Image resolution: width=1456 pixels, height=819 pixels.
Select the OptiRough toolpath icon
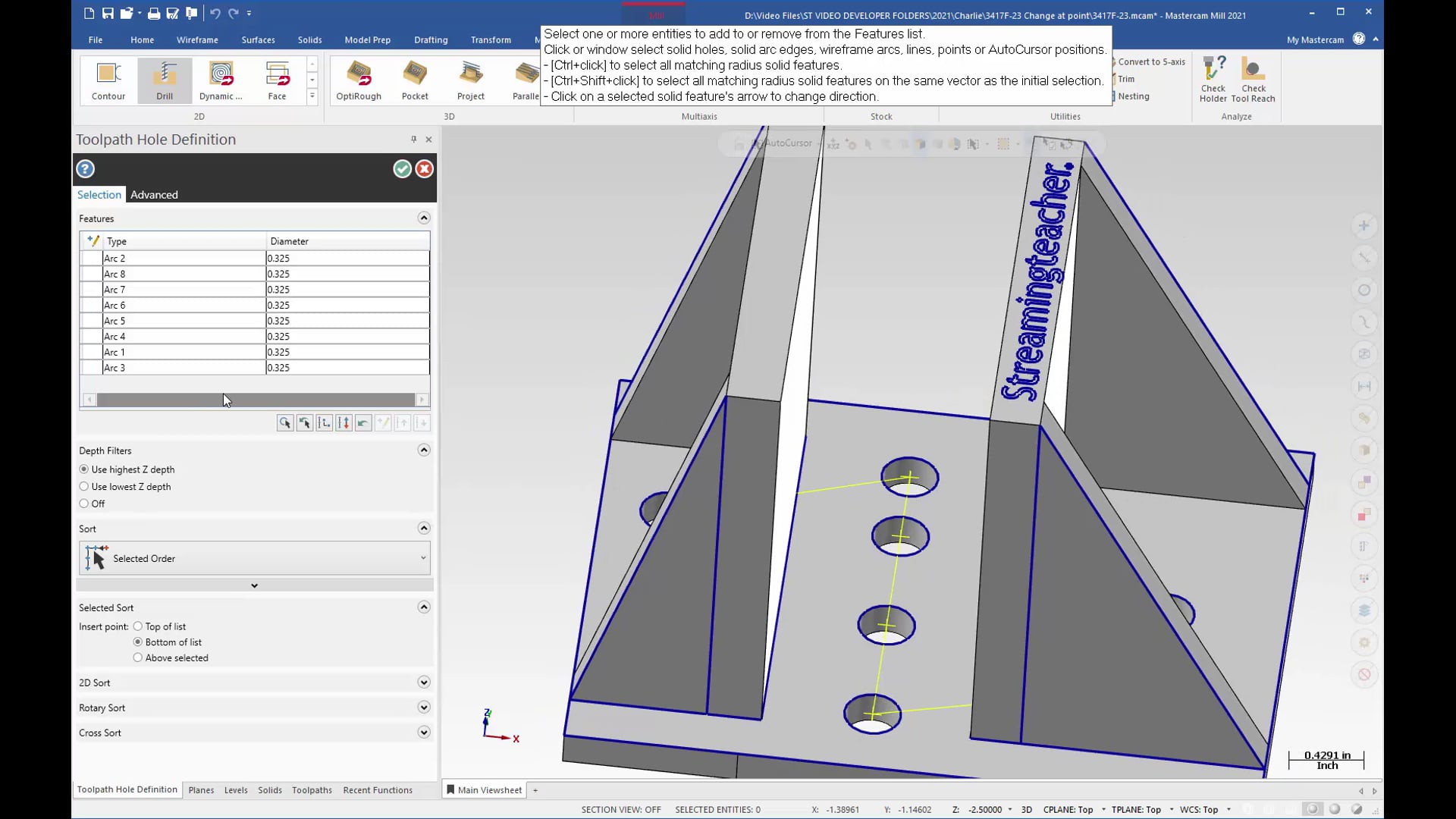click(x=359, y=78)
